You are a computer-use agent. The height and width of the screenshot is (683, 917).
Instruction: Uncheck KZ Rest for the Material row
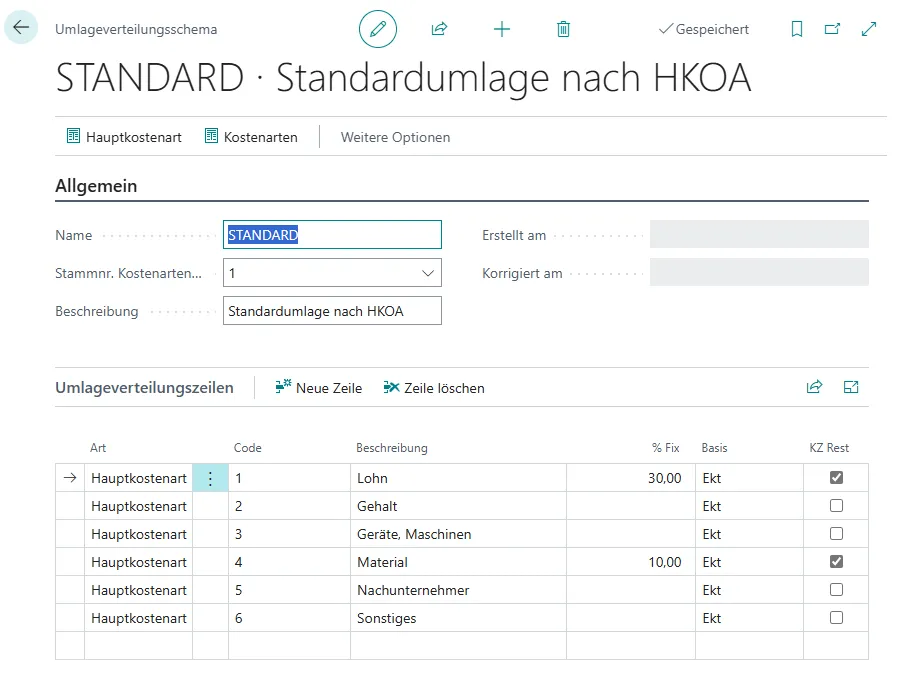836,561
